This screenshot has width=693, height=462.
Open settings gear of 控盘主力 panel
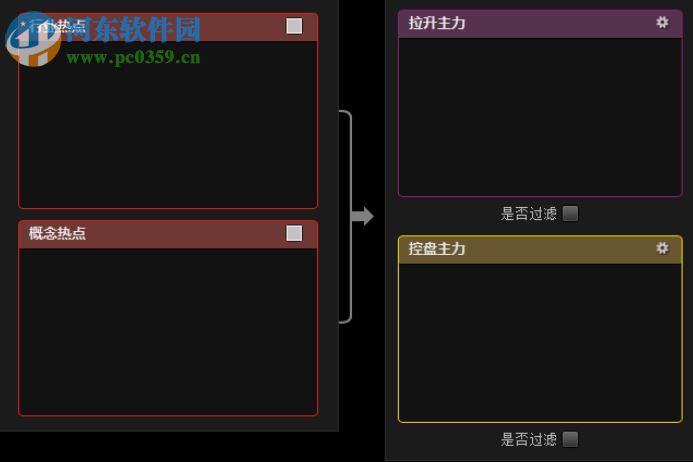coord(662,248)
